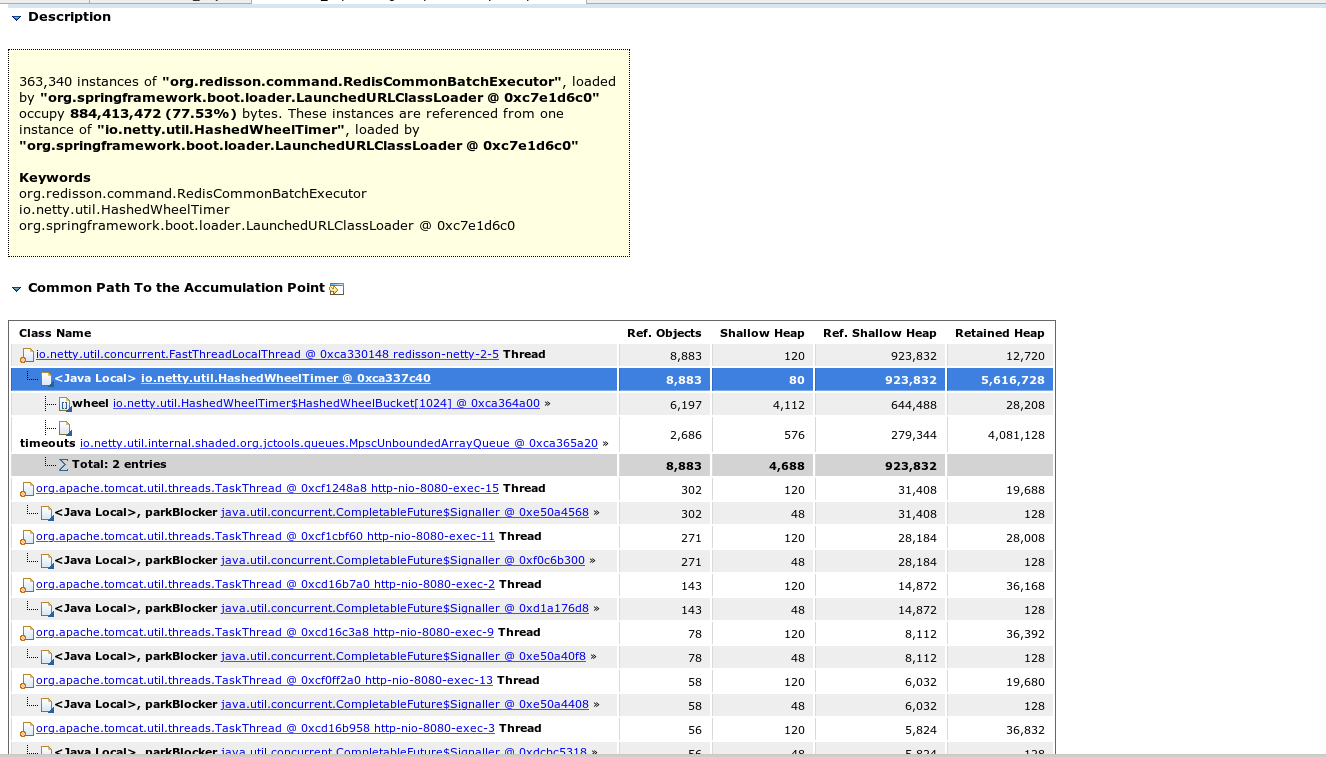The height and width of the screenshot is (757, 1326).
Task: Click the thread icon for http-nio-8080-exec-3
Action: pyautogui.click(x=26, y=728)
